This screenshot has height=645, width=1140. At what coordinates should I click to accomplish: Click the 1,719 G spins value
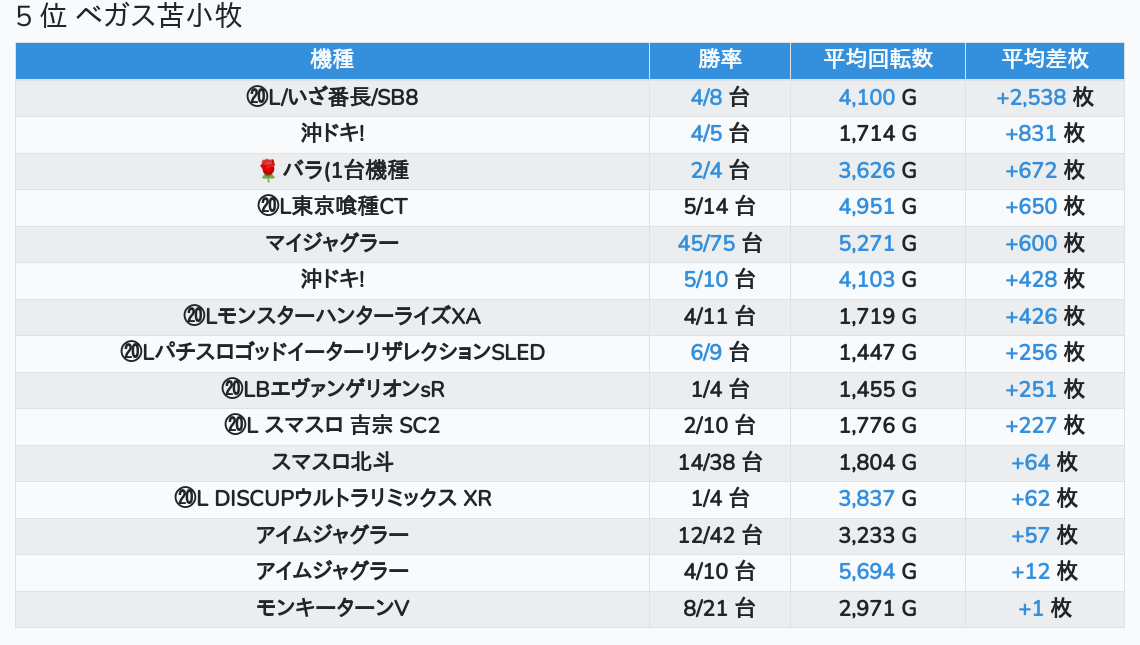pos(878,316)
